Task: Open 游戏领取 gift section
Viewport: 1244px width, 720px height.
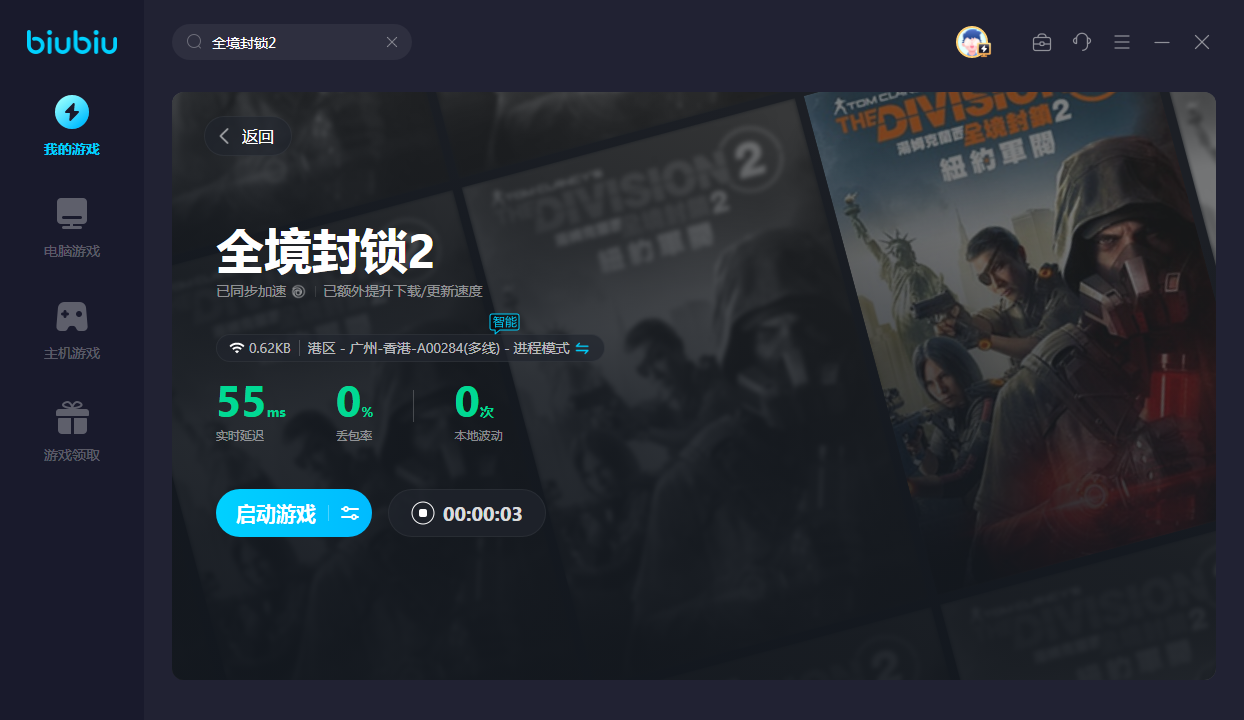Action: (x=72, y=432)
